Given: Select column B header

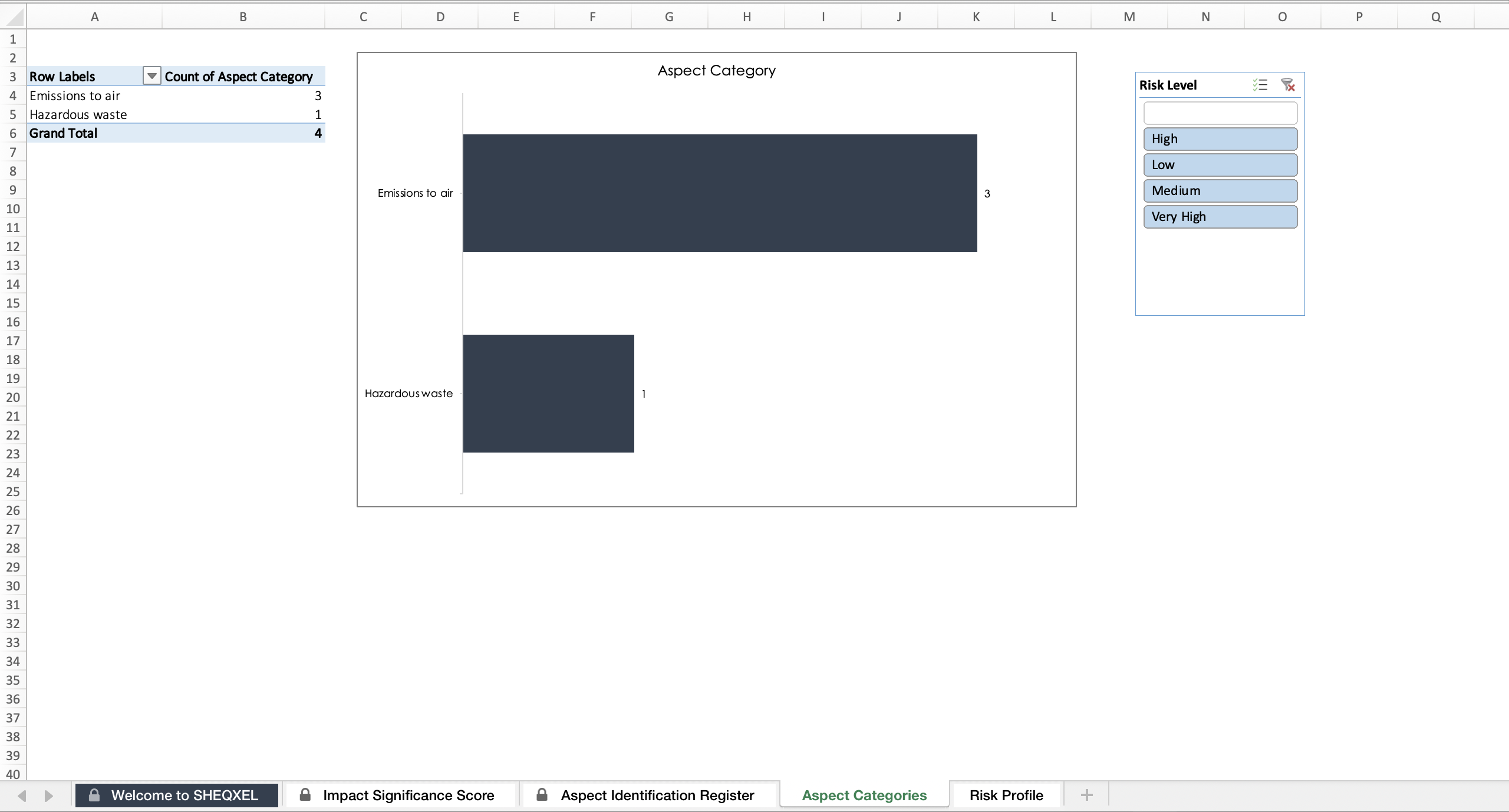Looking at the screenshot, I should (x=243, y=16).
